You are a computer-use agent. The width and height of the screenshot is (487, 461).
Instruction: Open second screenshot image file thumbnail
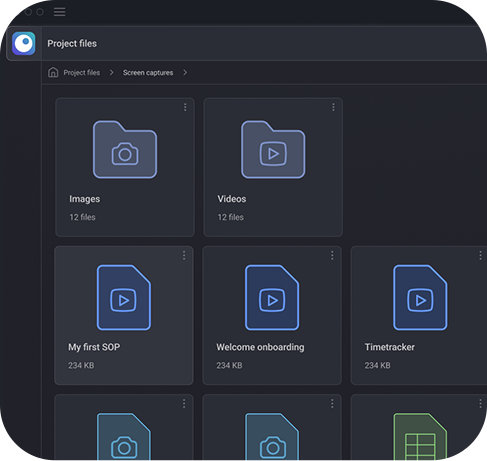272,437
